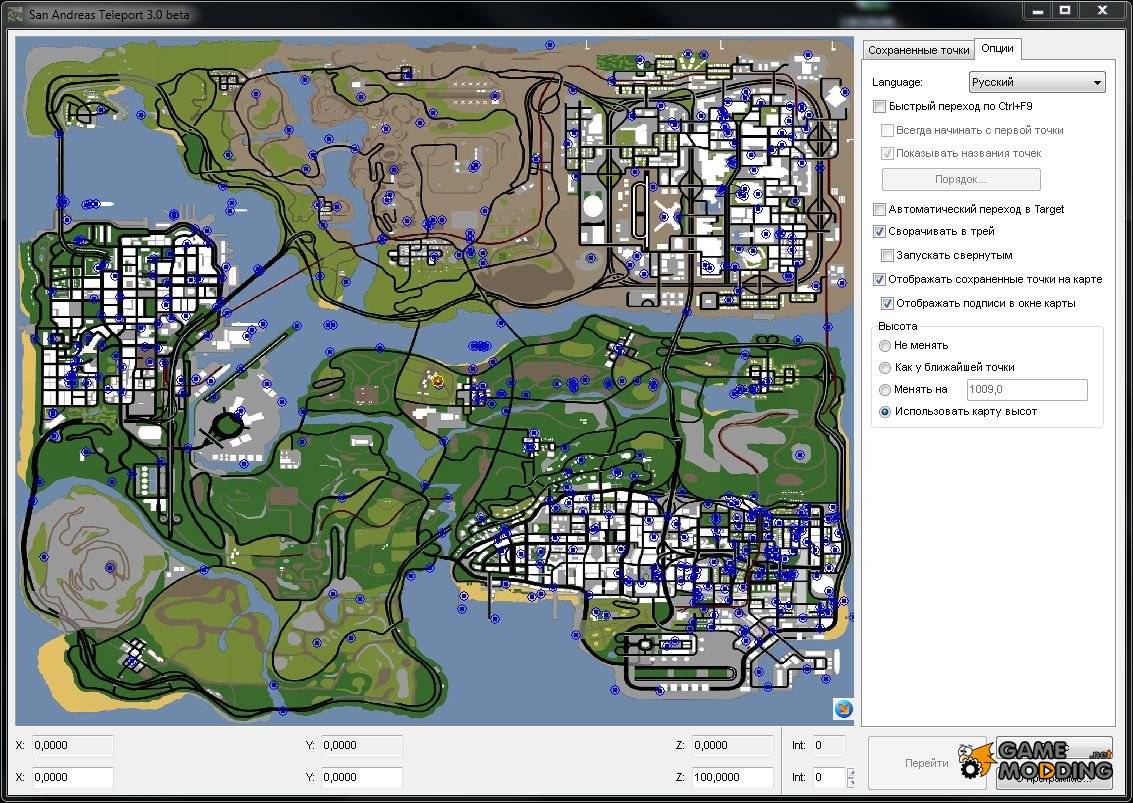The width and height of the screenshot is (1133, 803).
Task: Tick Всегда начинать с первой точки
Action: click(887, 131)
